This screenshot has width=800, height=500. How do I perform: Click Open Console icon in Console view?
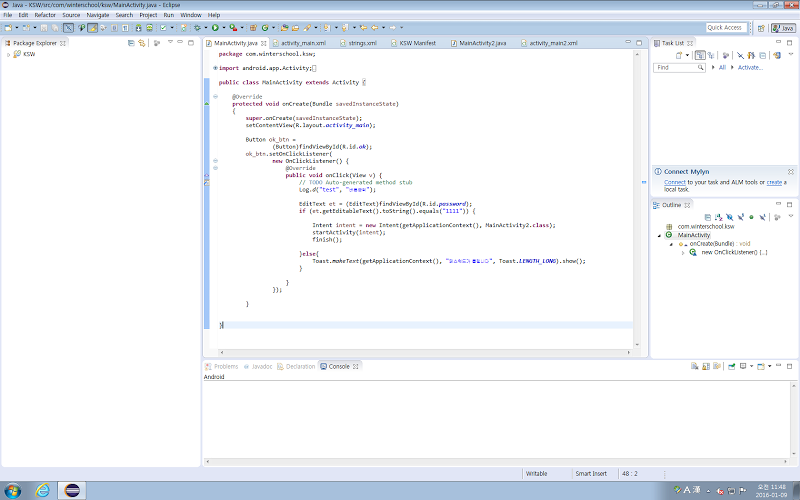pyautogui.click(x=761, y=366)
